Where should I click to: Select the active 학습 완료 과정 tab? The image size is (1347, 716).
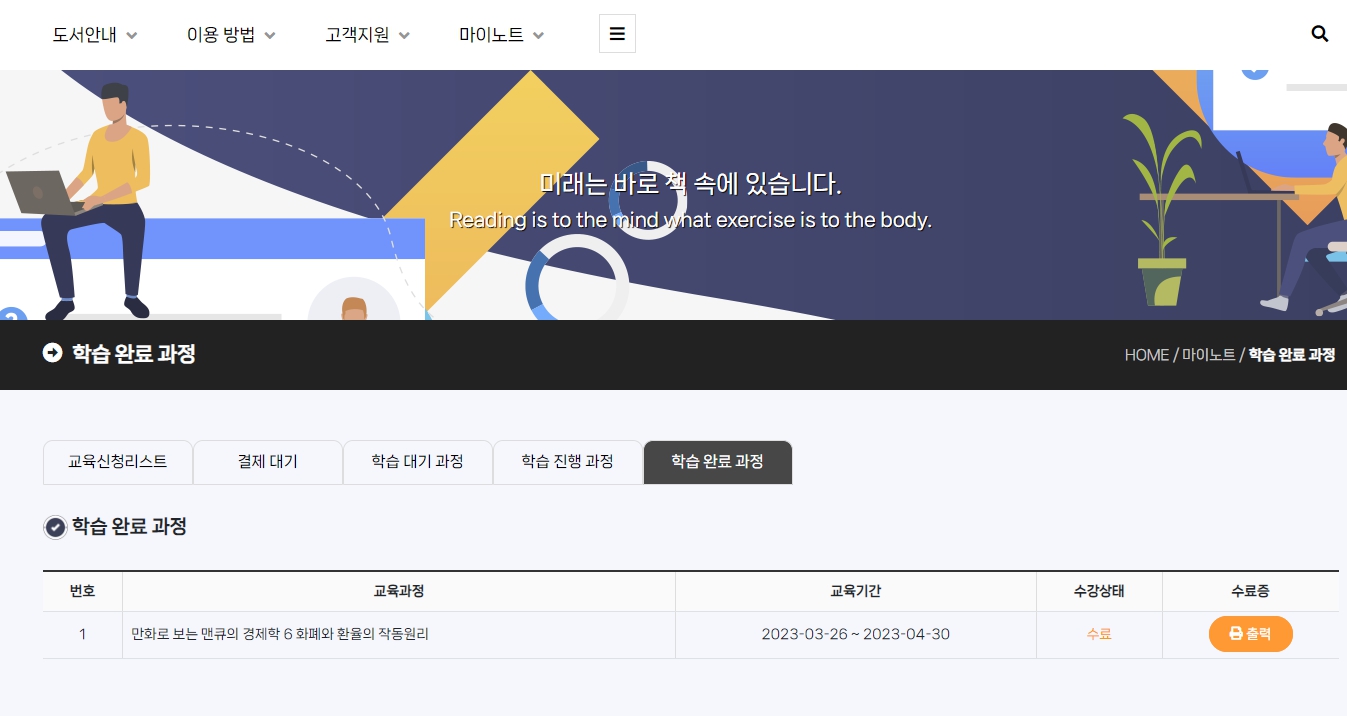coord(717,462)
